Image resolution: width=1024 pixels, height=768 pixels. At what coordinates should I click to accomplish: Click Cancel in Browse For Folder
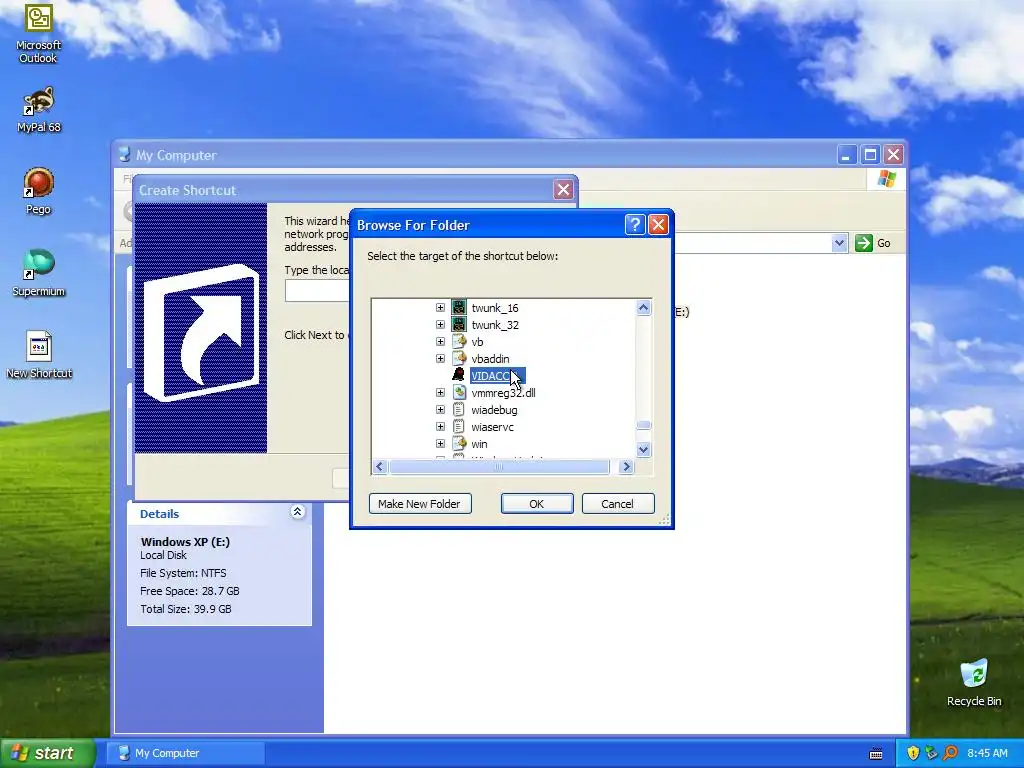(x=618, y=504)
